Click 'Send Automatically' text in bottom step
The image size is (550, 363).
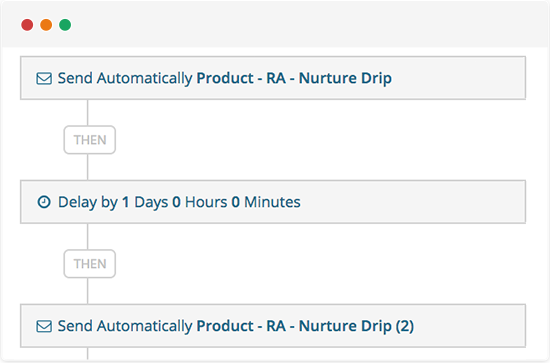pos(125,327)
